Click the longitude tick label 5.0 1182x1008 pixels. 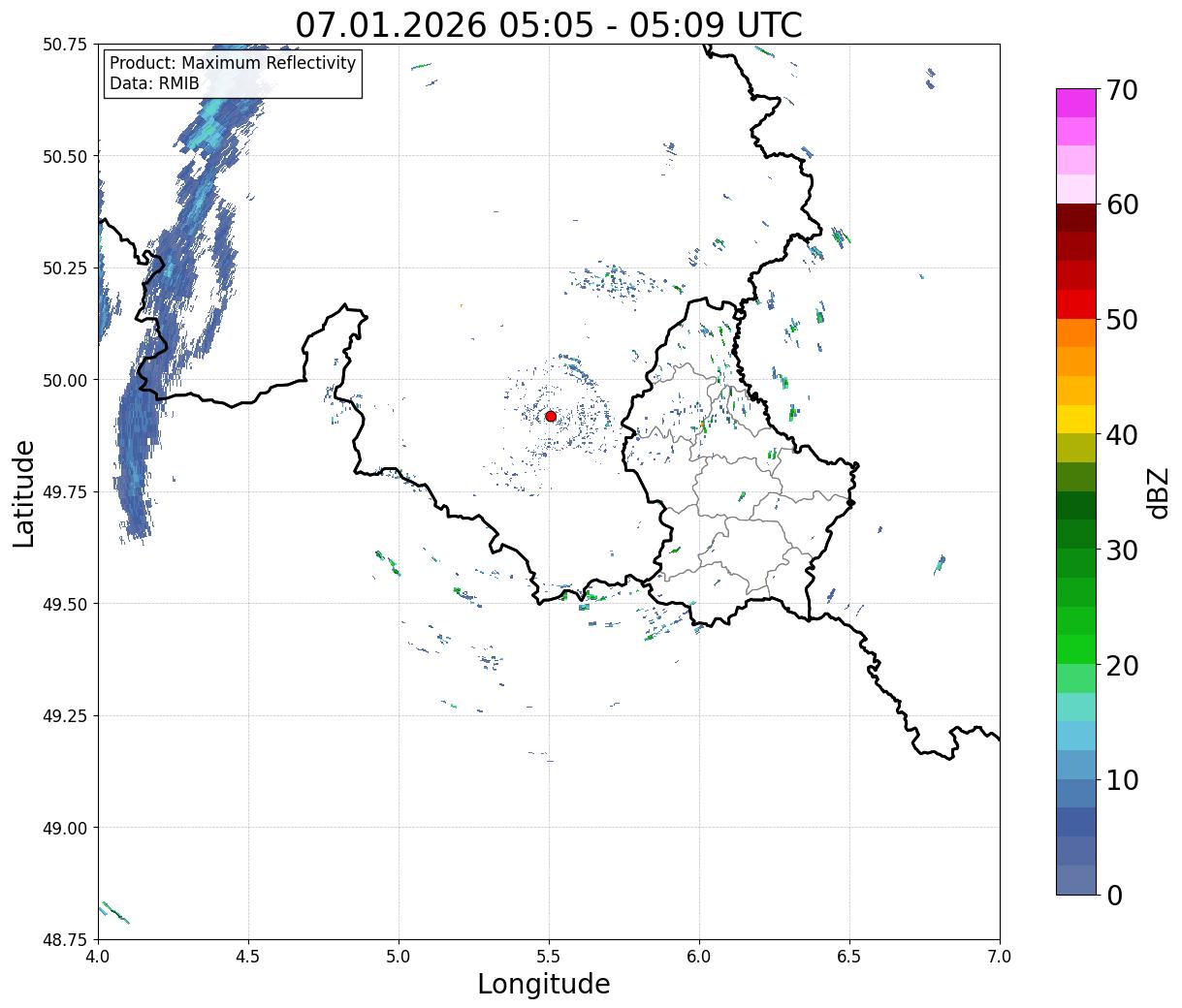[399, 957]
